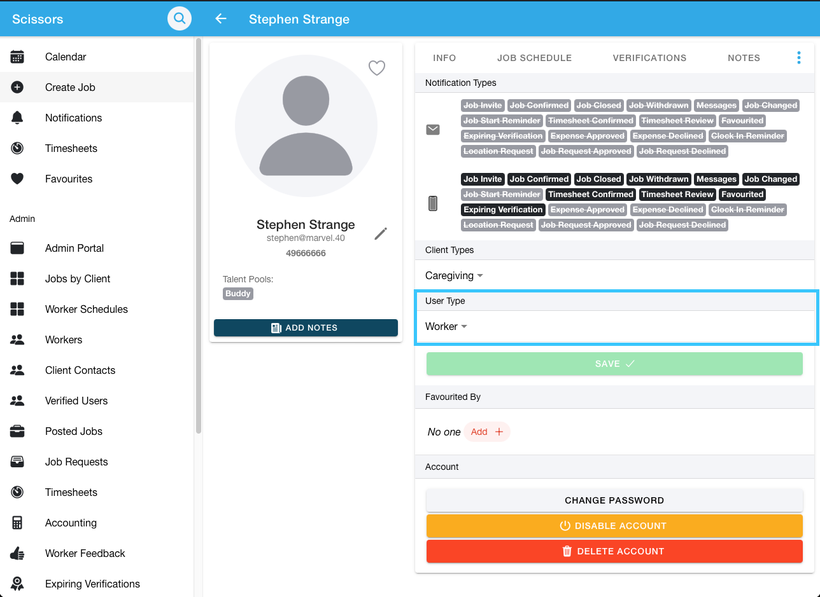Click the Verified Users people icon
This screenshot has height=597, width=820.
(x=17, y=401)
